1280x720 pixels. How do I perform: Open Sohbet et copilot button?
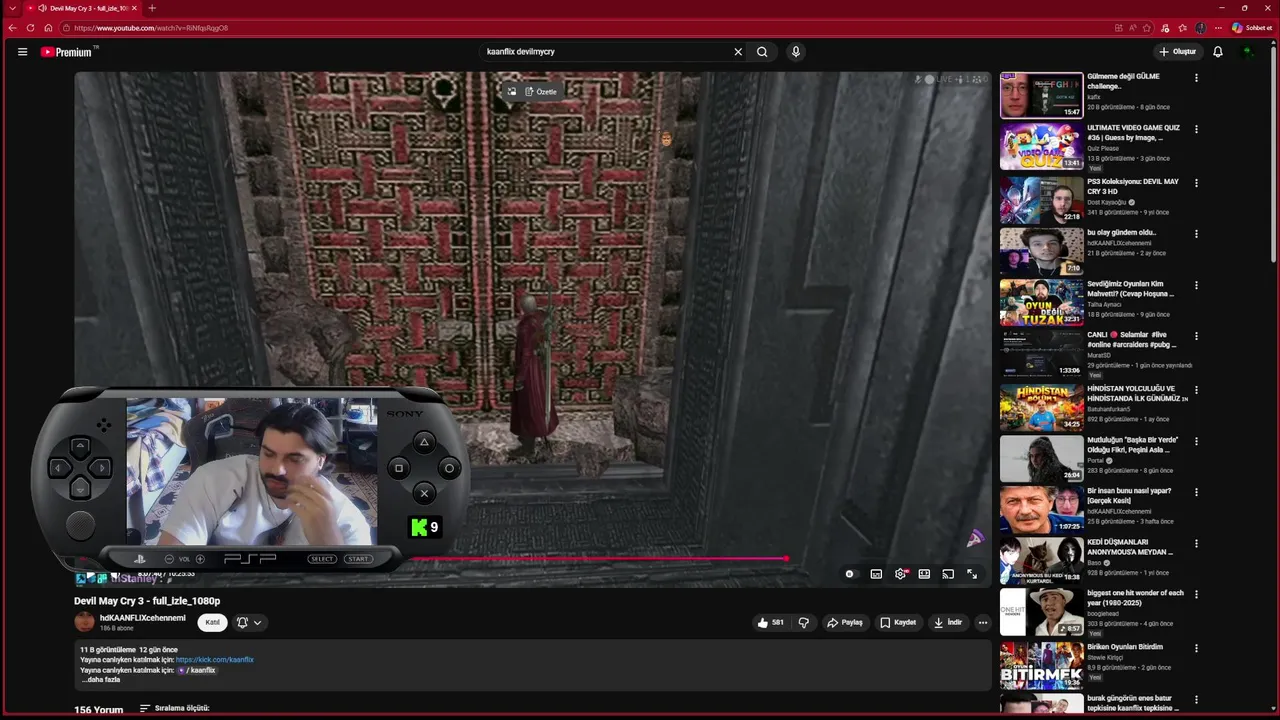(x=1252, y=28)
